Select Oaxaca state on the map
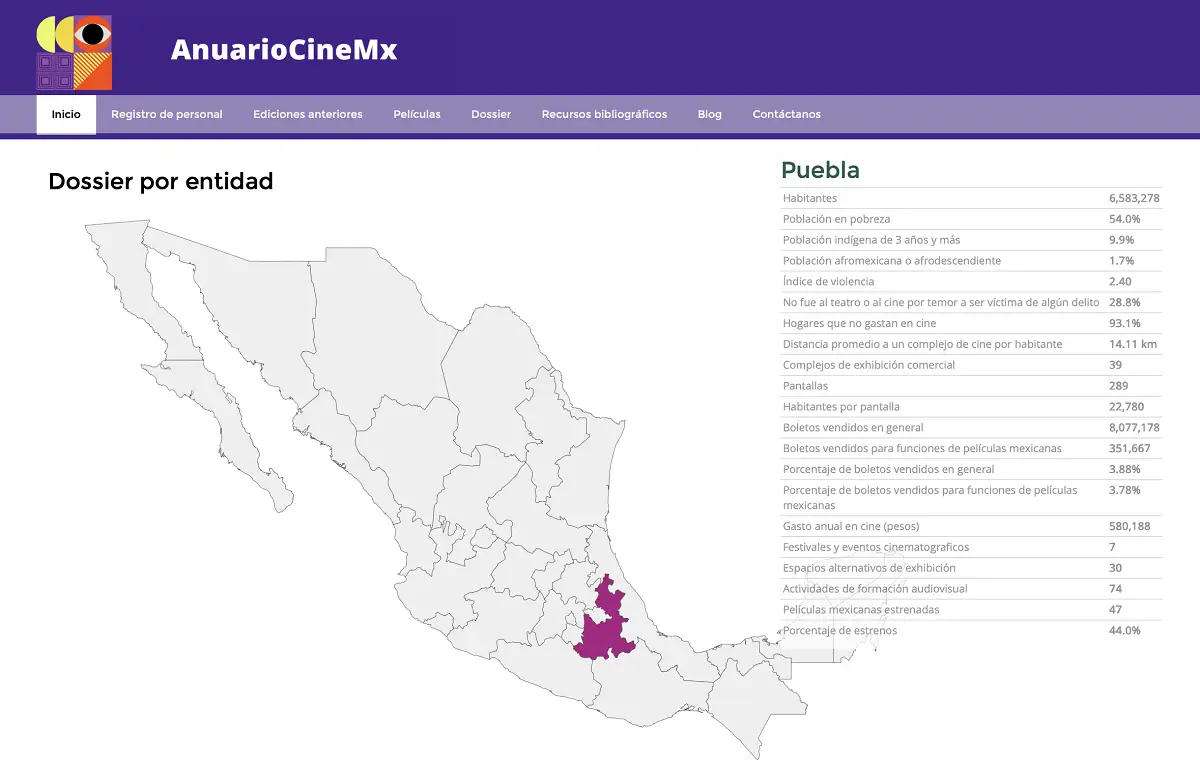This screenshot has width=1200, height=765. pos(650,690)
